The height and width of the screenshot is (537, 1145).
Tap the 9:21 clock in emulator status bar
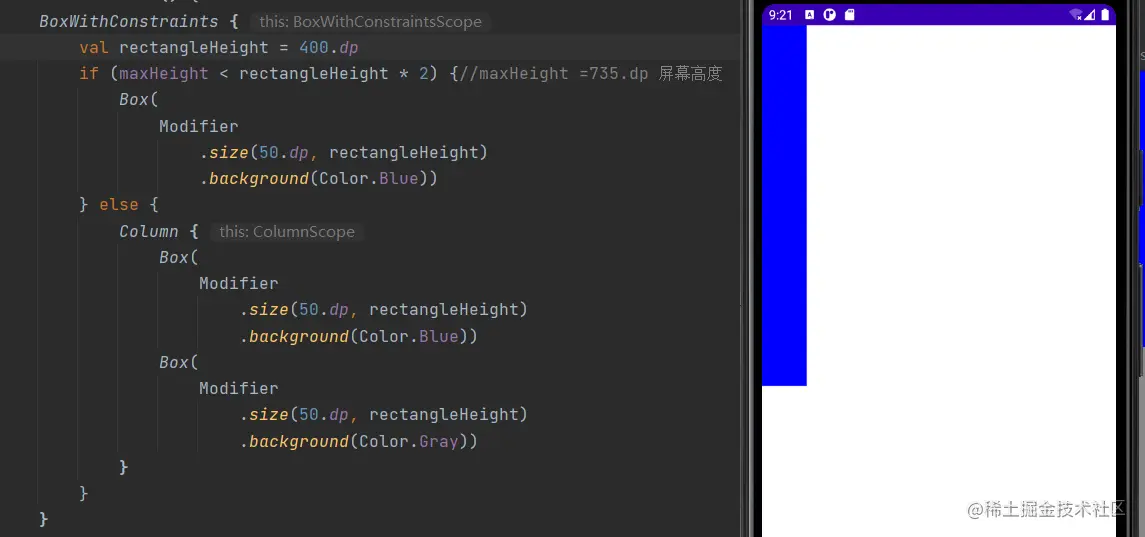(x=781, y=15)
